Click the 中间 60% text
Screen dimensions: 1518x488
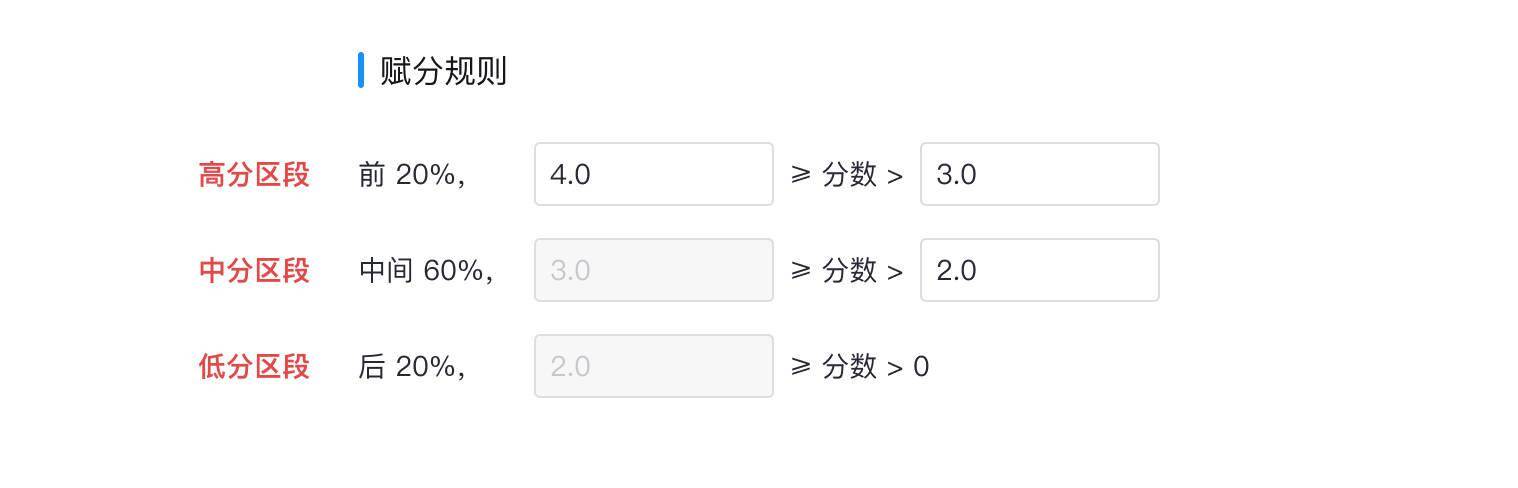[x=425, y=271]
